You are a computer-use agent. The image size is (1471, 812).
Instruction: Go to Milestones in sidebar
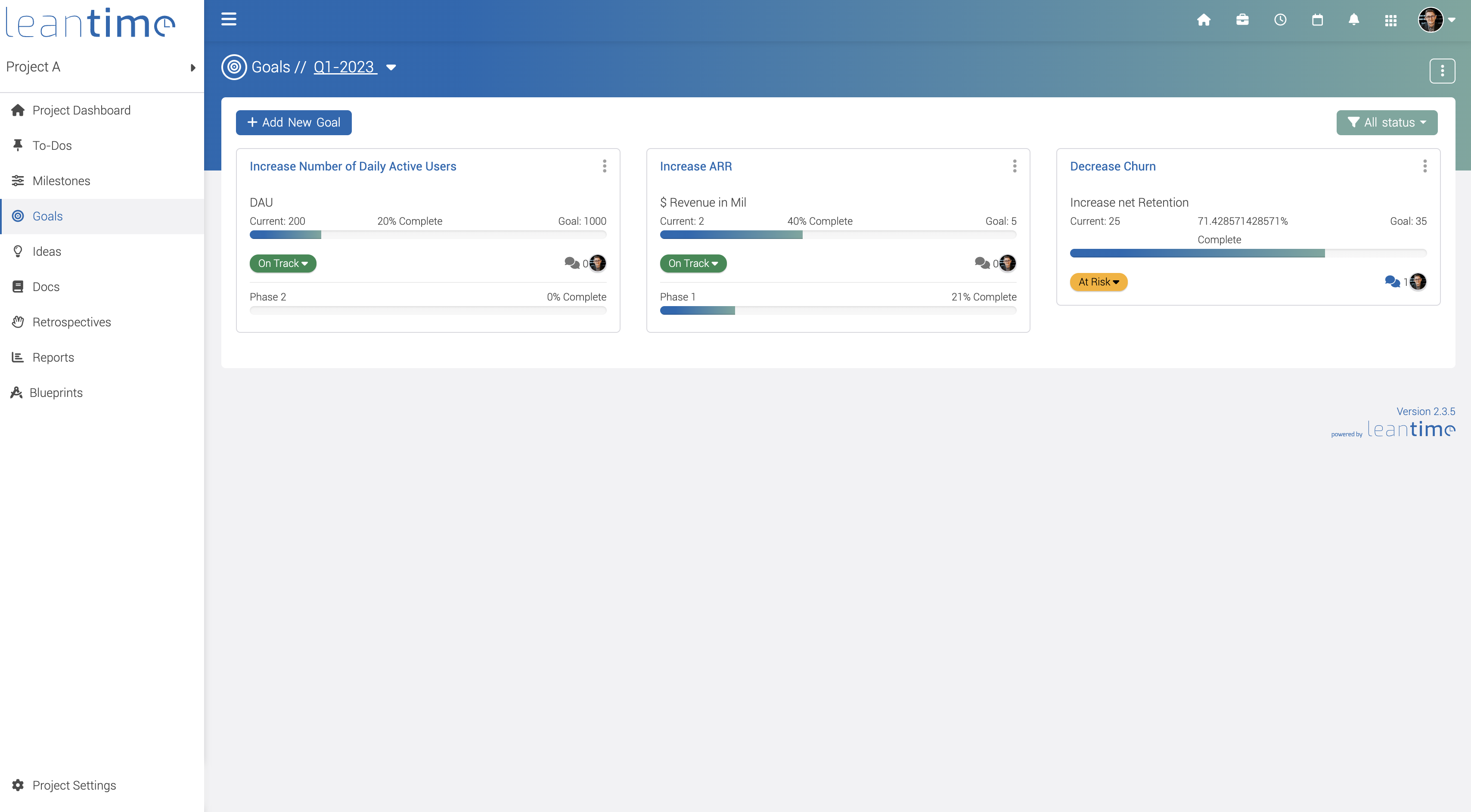click(61, 181)
